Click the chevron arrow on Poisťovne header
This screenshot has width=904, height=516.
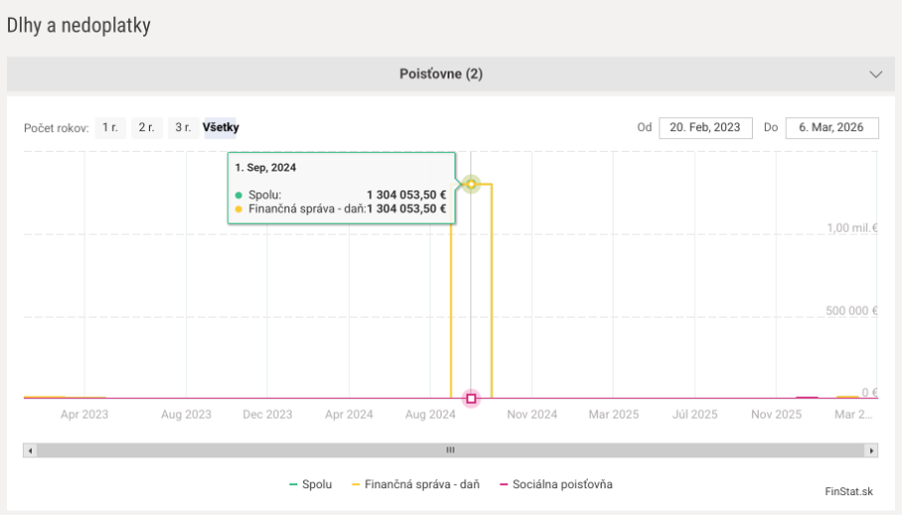[x=876, y=75]
